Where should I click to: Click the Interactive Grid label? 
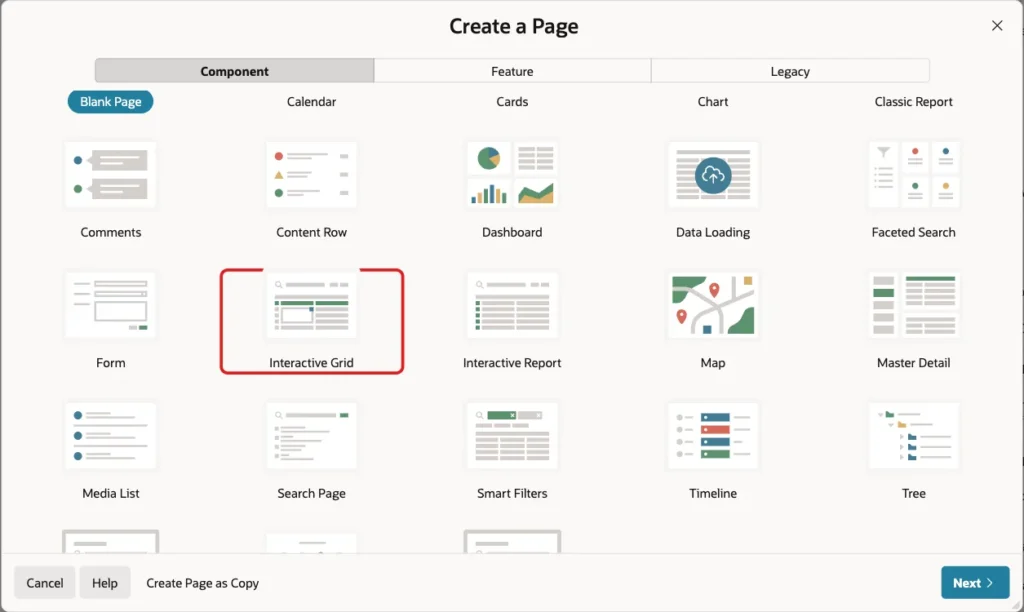(312, 362)
